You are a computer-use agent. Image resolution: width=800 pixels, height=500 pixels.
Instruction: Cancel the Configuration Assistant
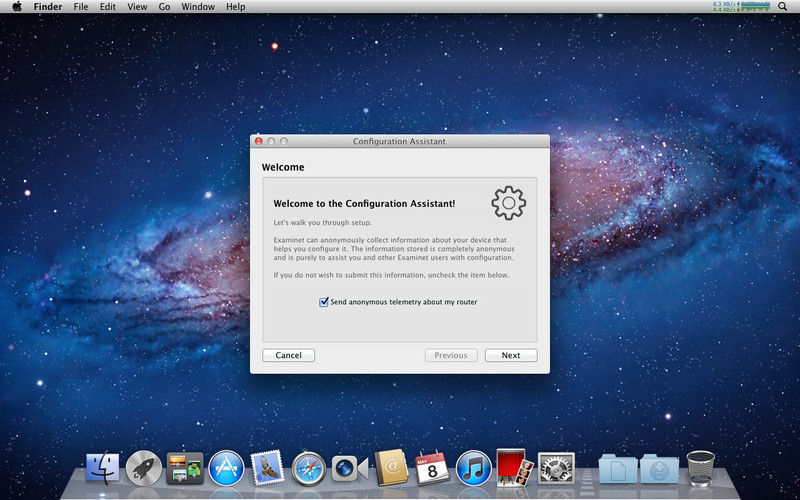pos(288,355)
